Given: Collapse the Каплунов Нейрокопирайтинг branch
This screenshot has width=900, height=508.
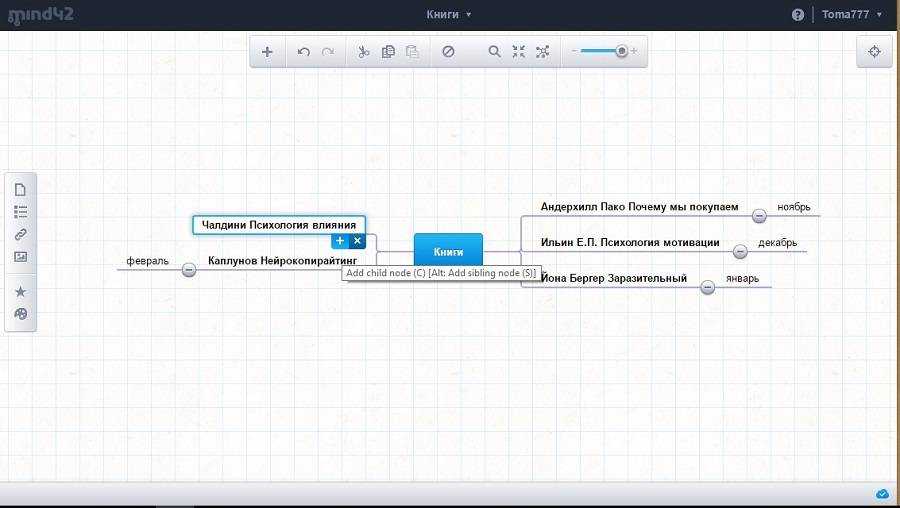Looking at the screenshot, I should click(x=189, y=269).
